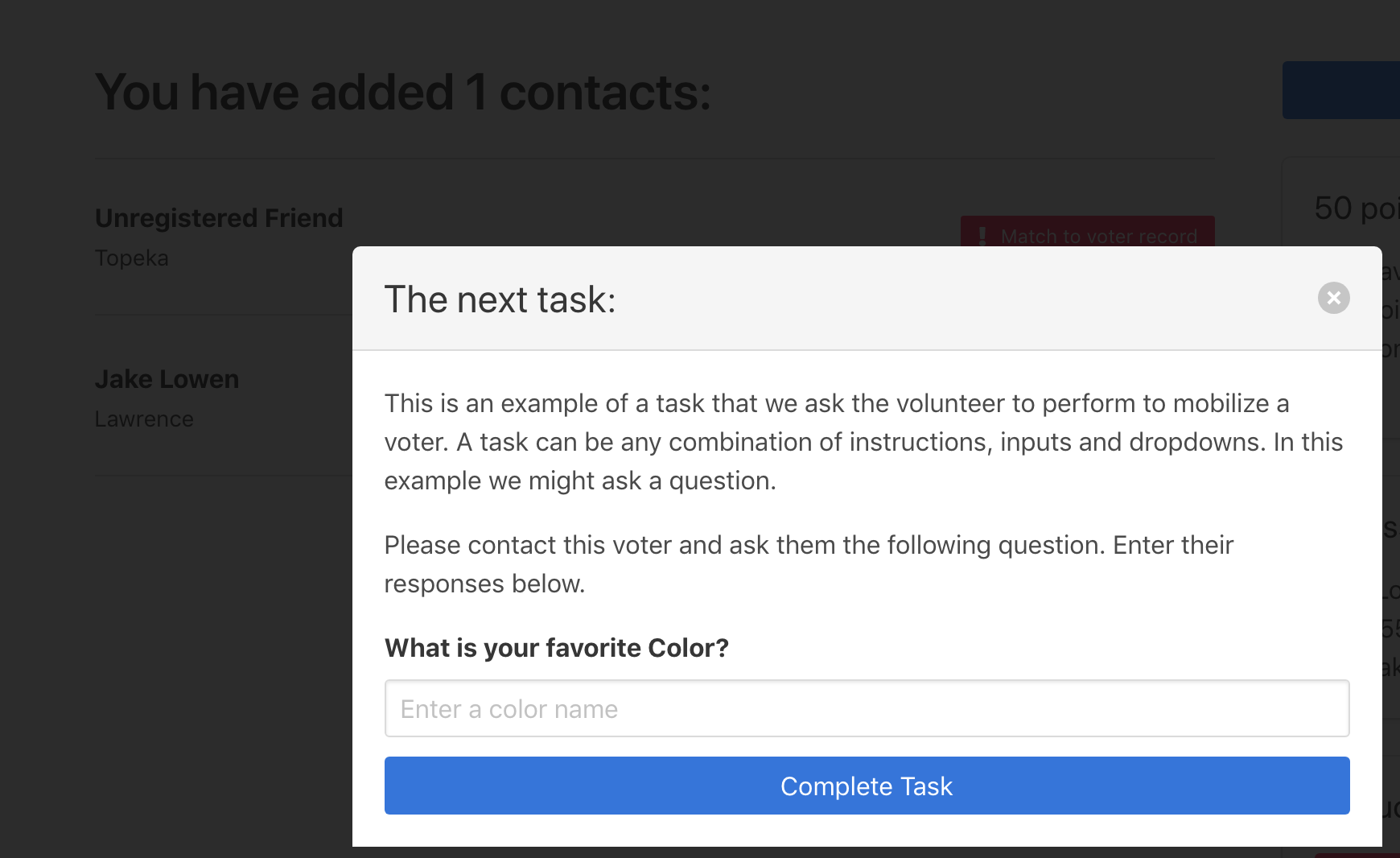This screenshot has width=1400, height=858.
Task: Dismiss the task dialog via the X icon
Action: pos(1333,298)
